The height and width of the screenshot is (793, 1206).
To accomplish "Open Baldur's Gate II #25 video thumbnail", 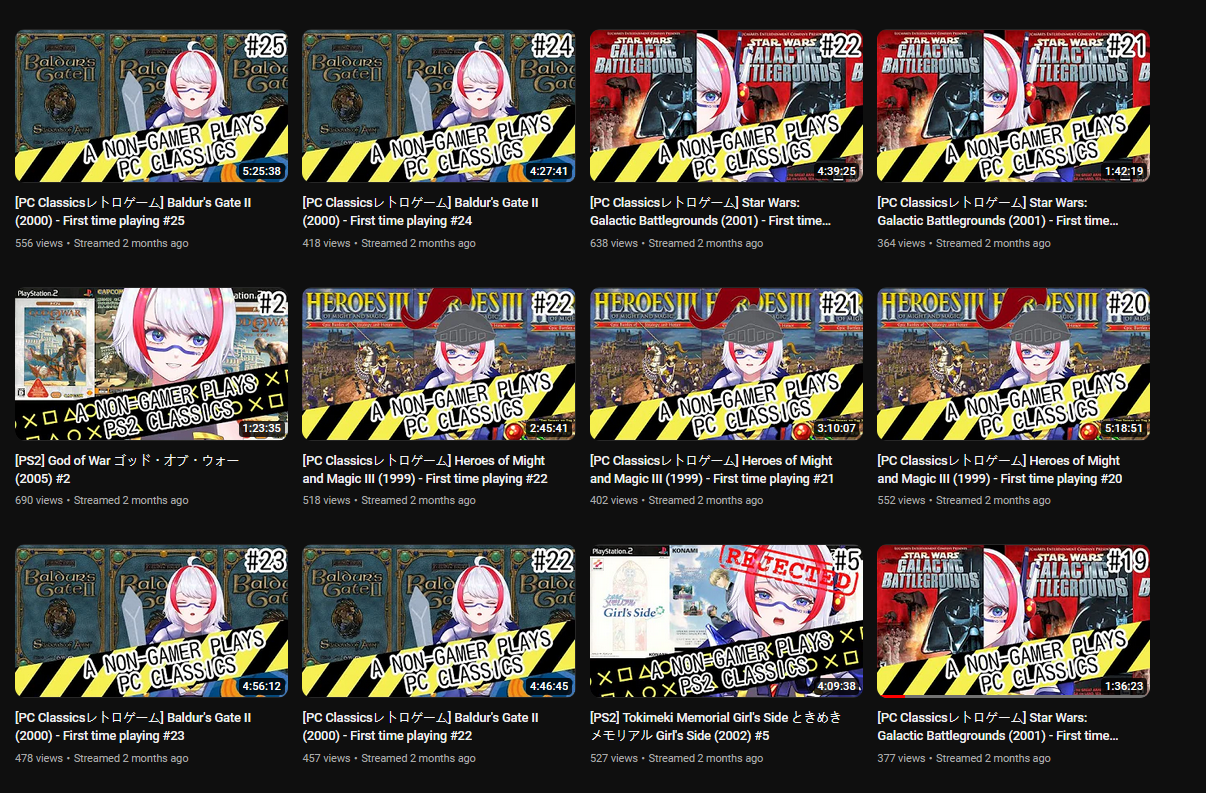I will [x=151, y=105].
